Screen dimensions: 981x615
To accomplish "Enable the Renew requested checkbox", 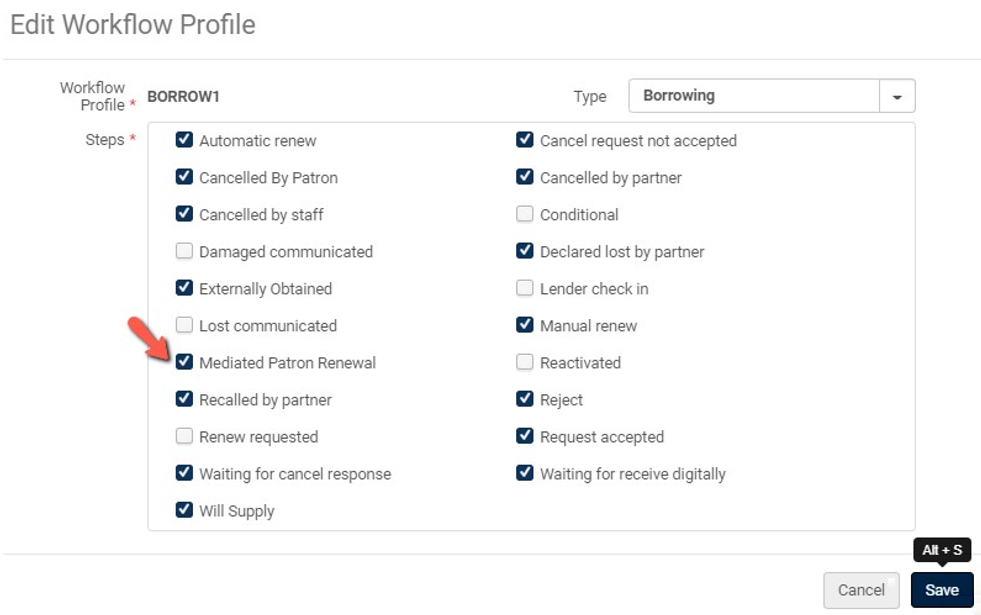I will click(x=184, y=435).
